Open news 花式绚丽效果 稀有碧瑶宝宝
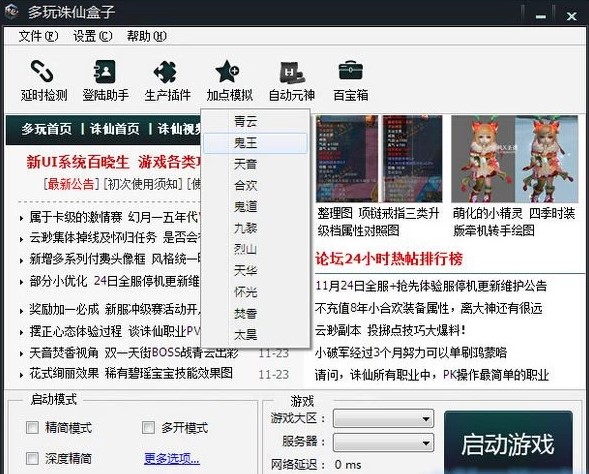The image size is (589, 474). tap(131, 374)
